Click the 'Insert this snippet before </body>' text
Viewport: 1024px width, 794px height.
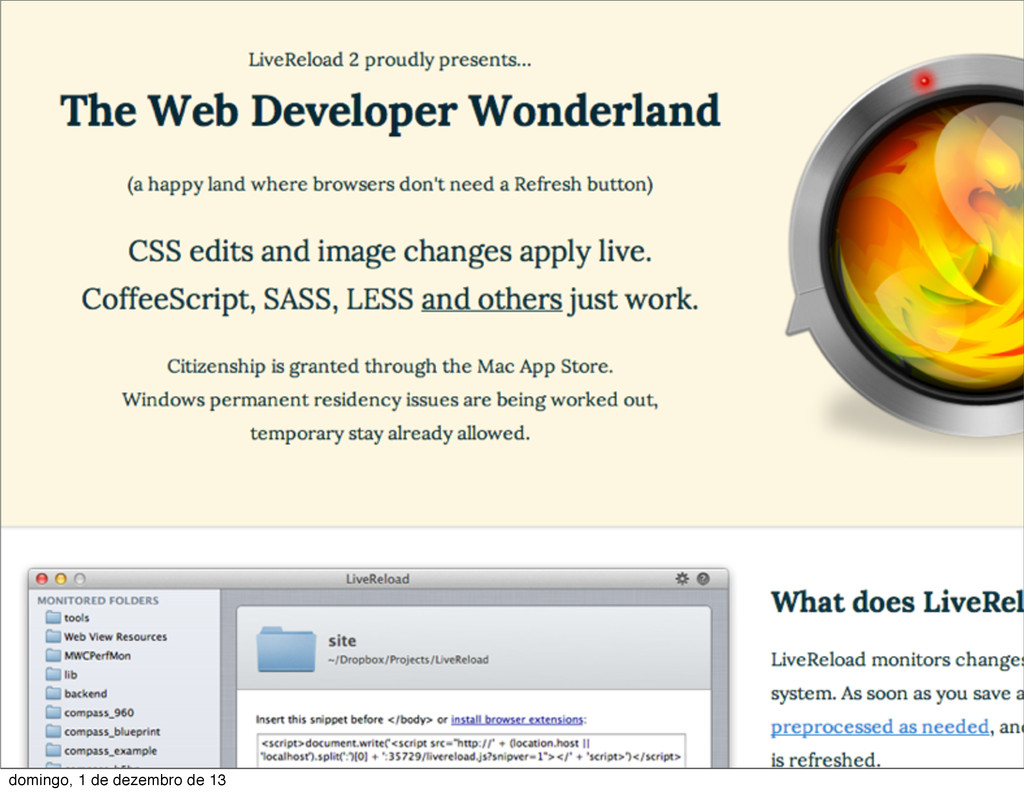point(344,720)
